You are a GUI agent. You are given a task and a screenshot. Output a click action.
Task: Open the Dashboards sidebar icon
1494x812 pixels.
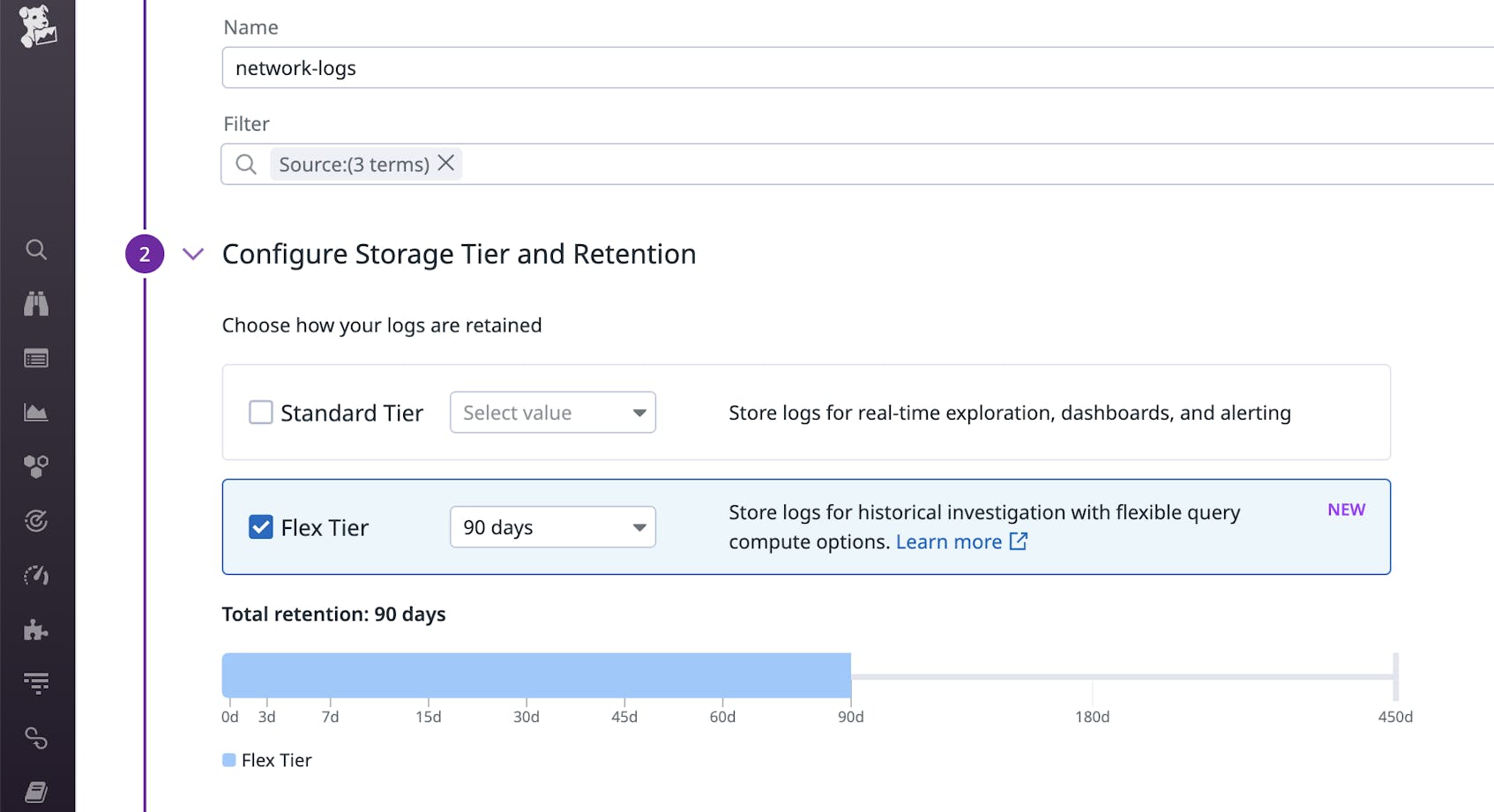(36, 412)
